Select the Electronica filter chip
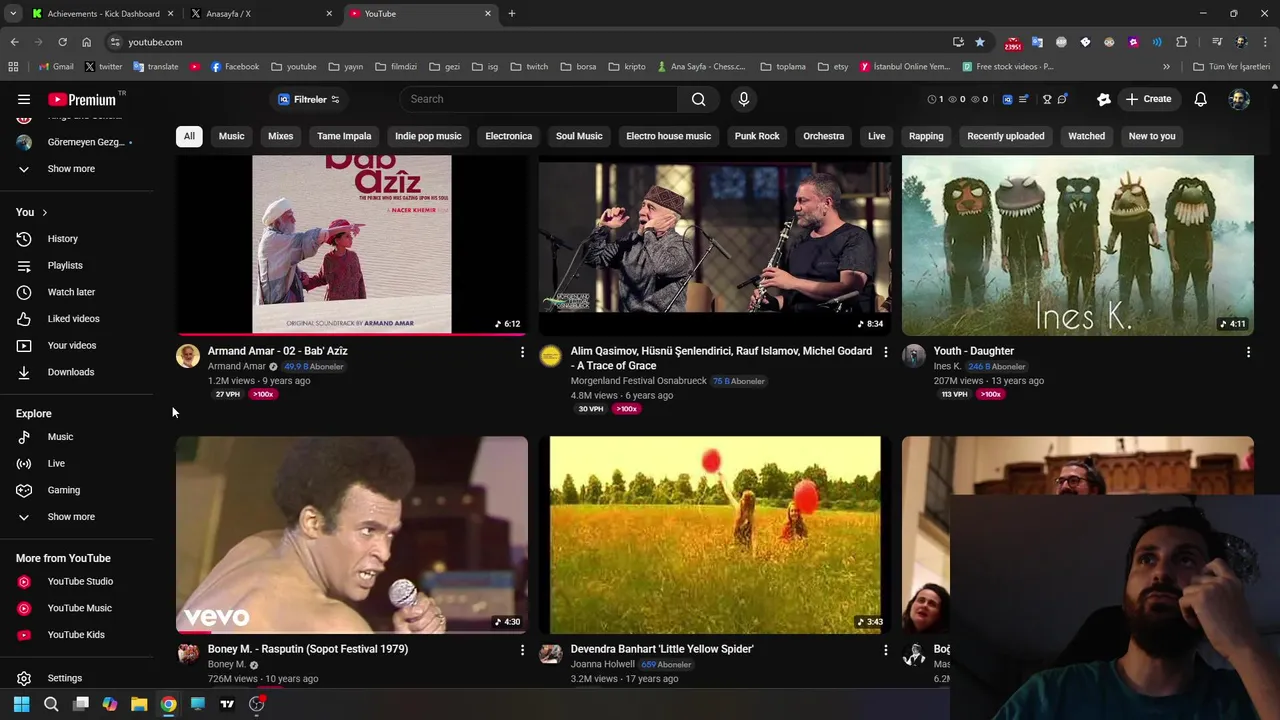 click(x=509, y=136)
